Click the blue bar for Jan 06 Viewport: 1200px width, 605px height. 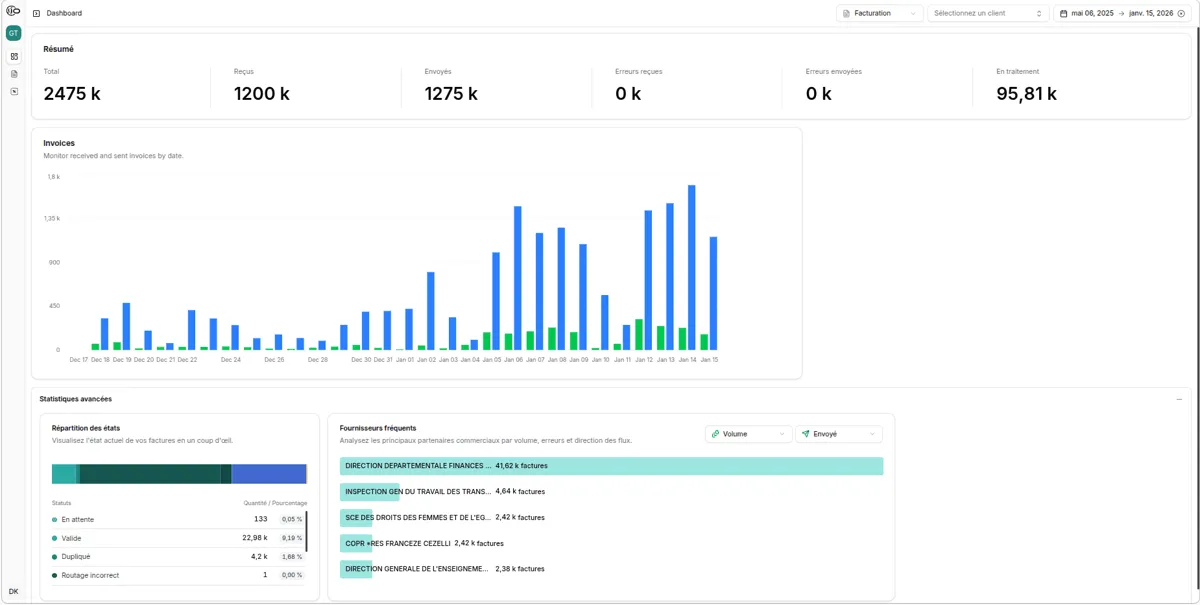(x=518, y=278)
